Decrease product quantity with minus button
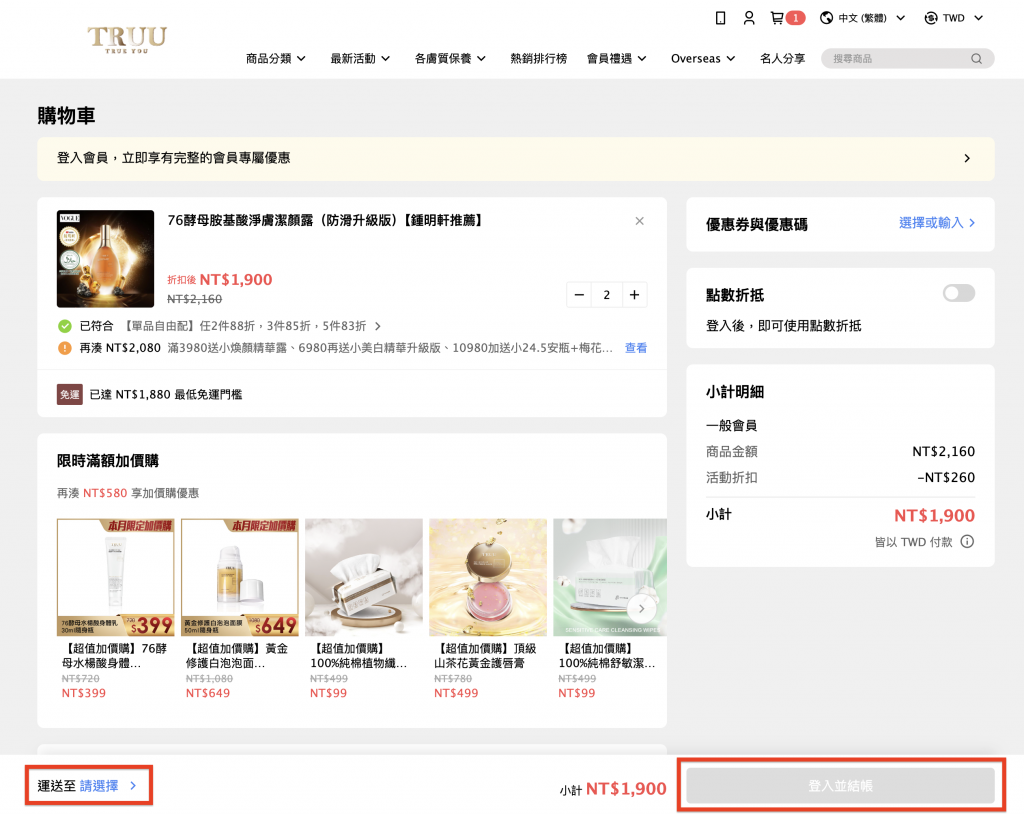 click(580, 295)
